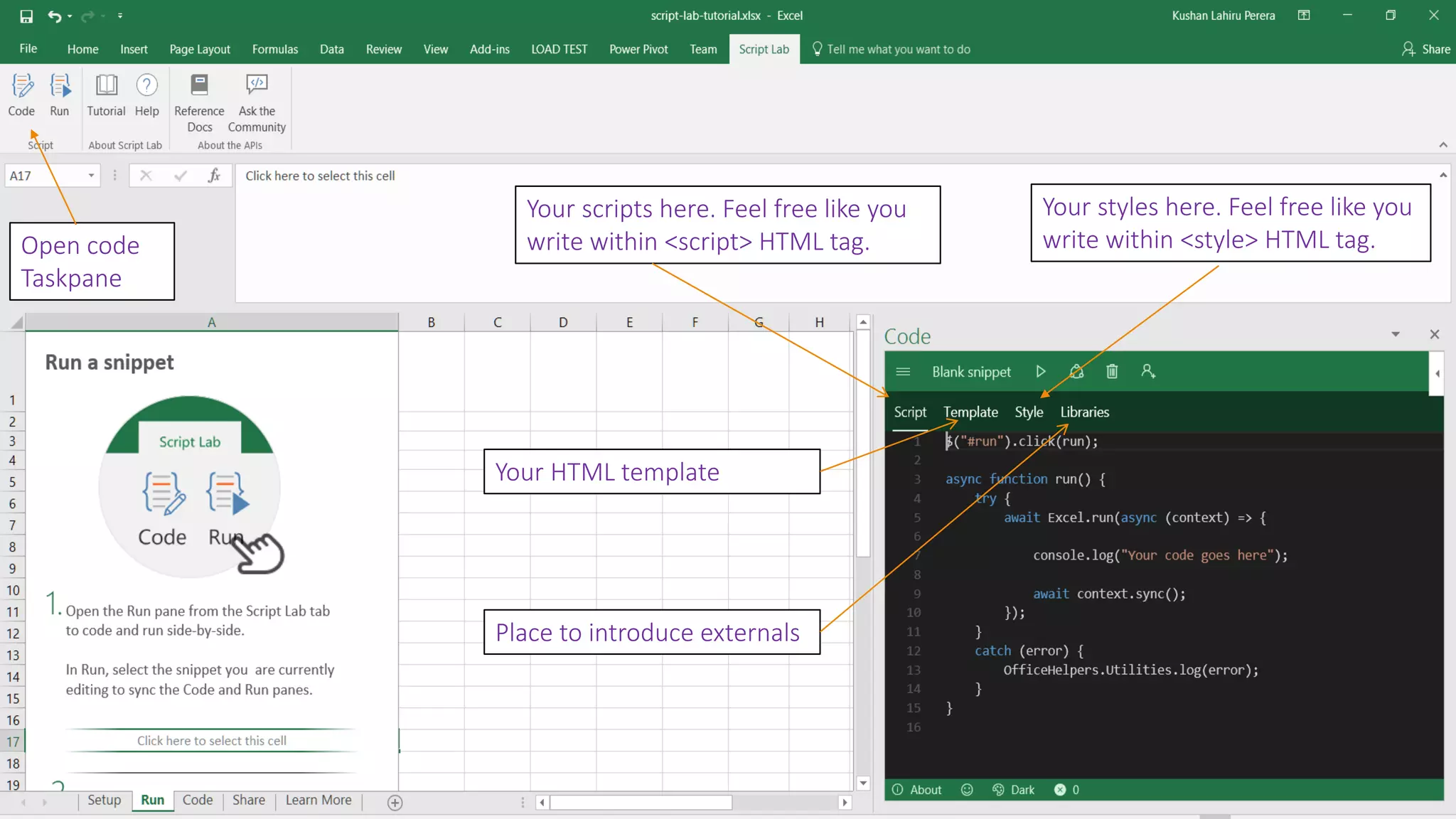
Task: Switch to the Style tab
Action: click(1029, 412)
